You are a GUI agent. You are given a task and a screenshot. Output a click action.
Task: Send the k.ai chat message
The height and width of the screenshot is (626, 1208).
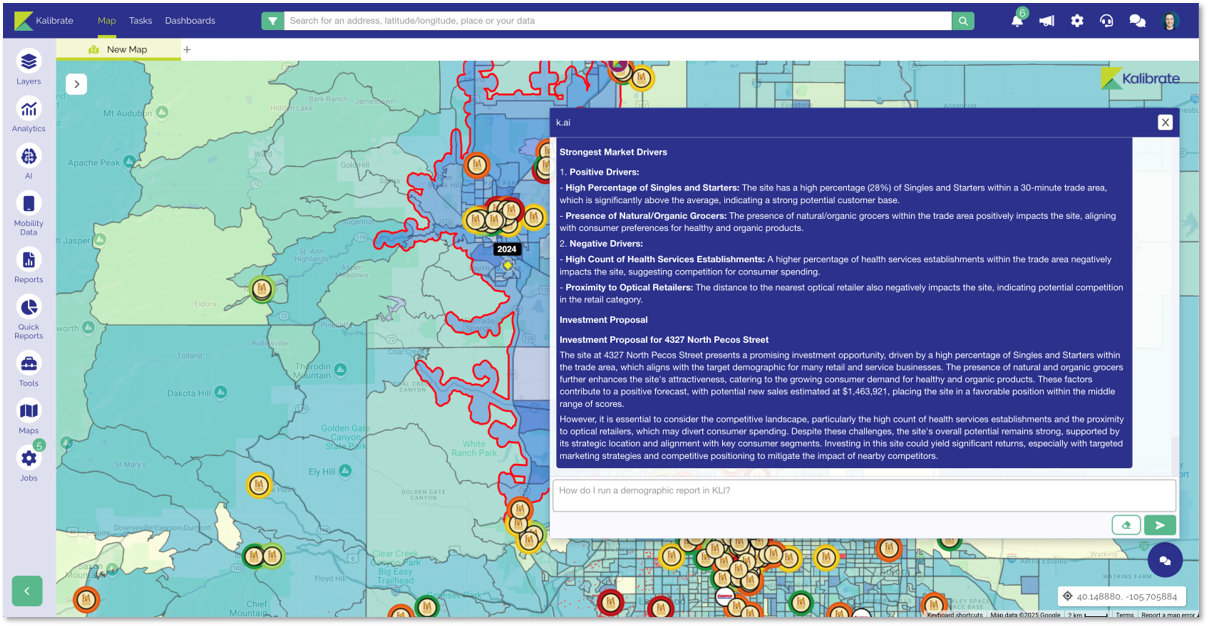coord(1159,525)
